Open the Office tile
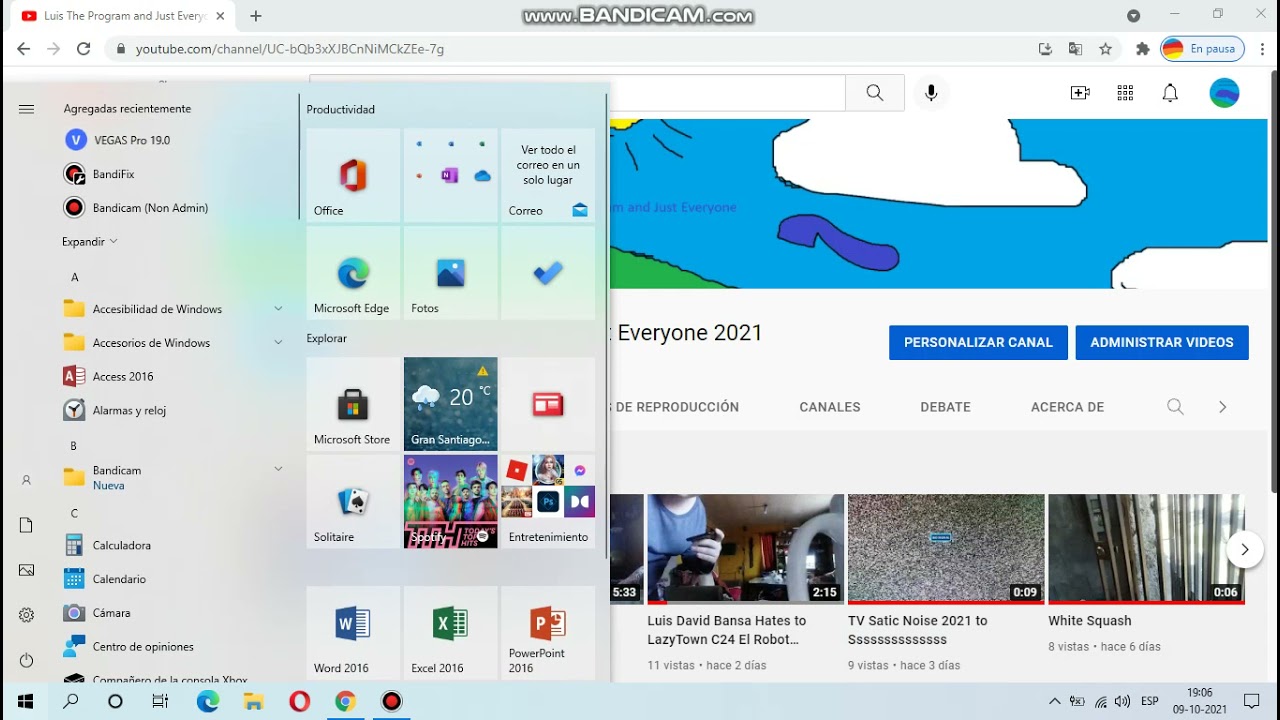 pos(353,175)
